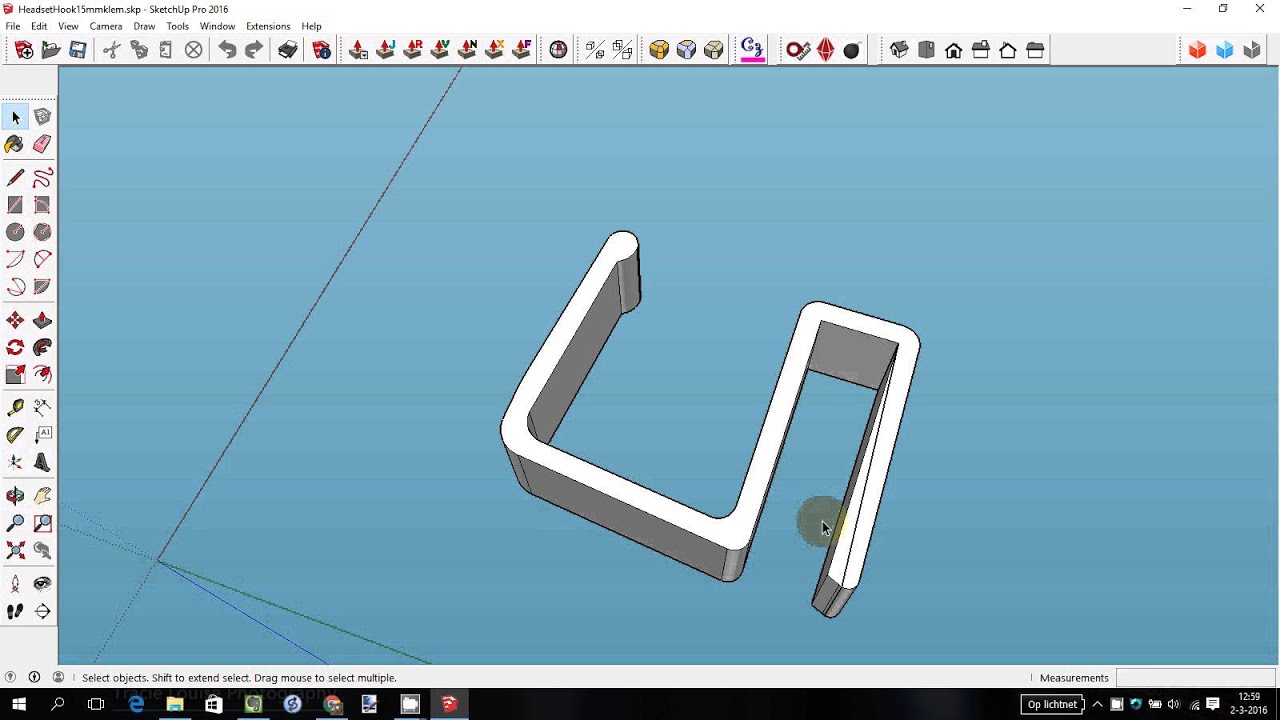Choose the Line pencil tool
This screenshot has height=720, width=1280.
15,178
